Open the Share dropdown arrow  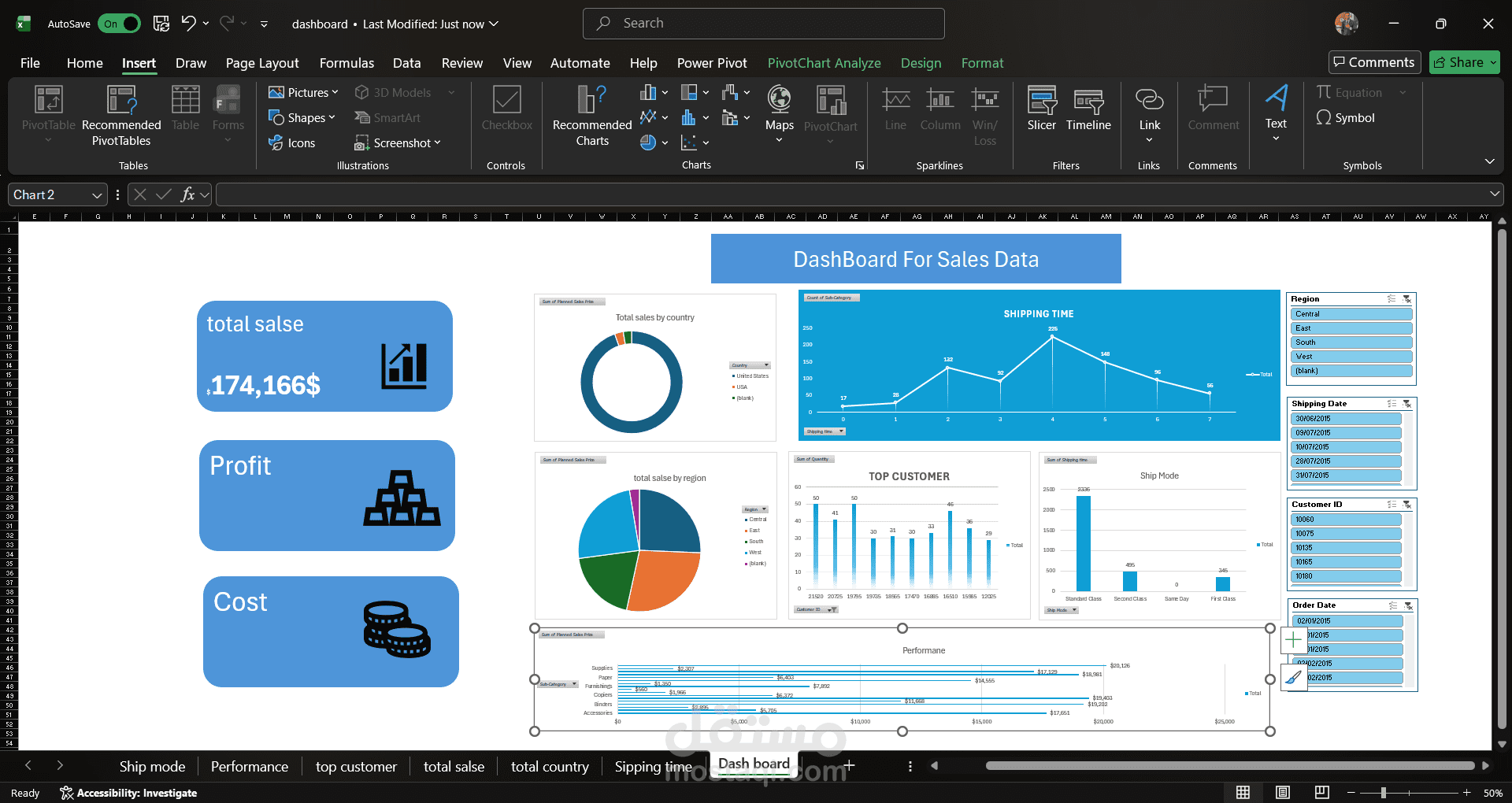[1492, 62]
